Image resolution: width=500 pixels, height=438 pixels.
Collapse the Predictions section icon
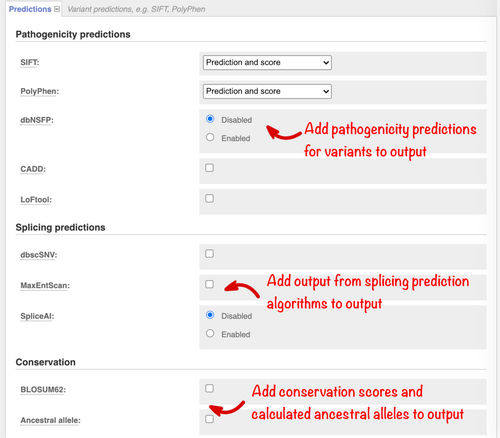pyautogui.click(x=57, y=9)
